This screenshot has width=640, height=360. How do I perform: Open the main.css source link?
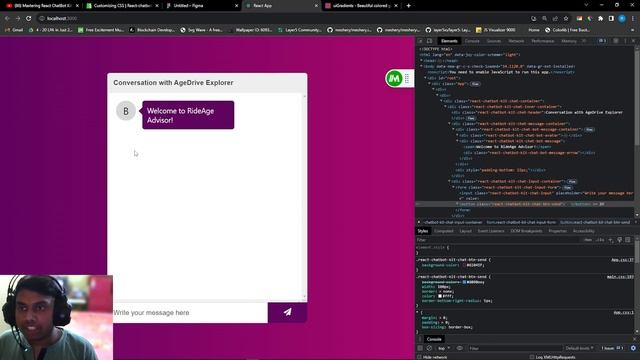pyautogui.click(x=620, y=277)
